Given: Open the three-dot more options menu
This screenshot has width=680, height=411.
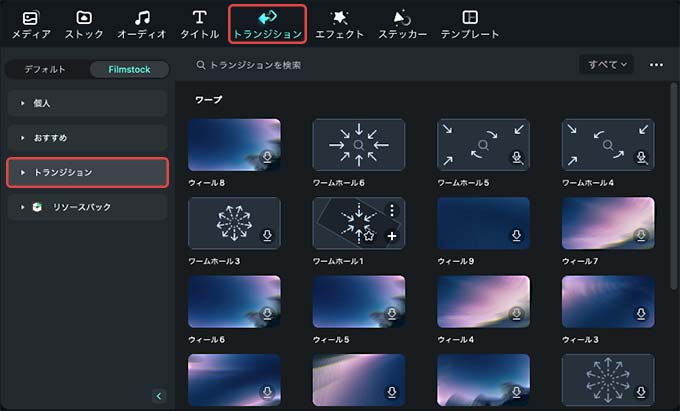Looking at the screenshot, I should tap(656, 65).
